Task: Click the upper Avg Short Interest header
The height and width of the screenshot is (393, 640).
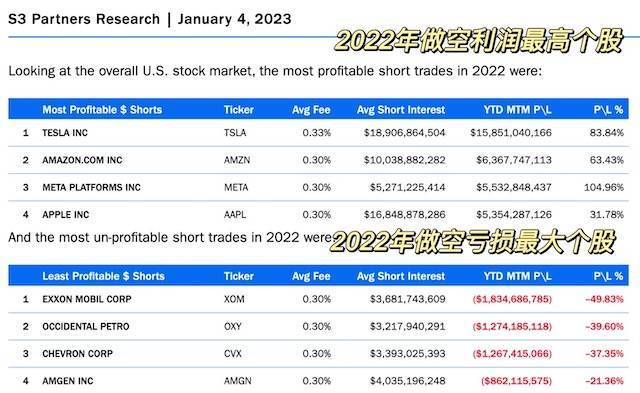Action: coord(401,110)
